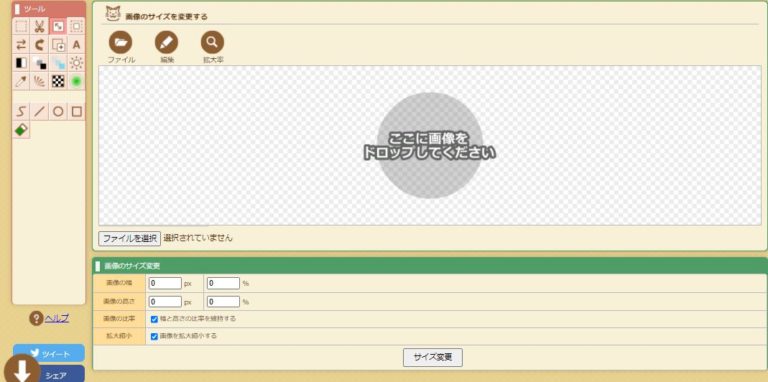The image size is (768, 382).
Task: Select the circle shape drawing tool
Action: click(x=58, y=112)
